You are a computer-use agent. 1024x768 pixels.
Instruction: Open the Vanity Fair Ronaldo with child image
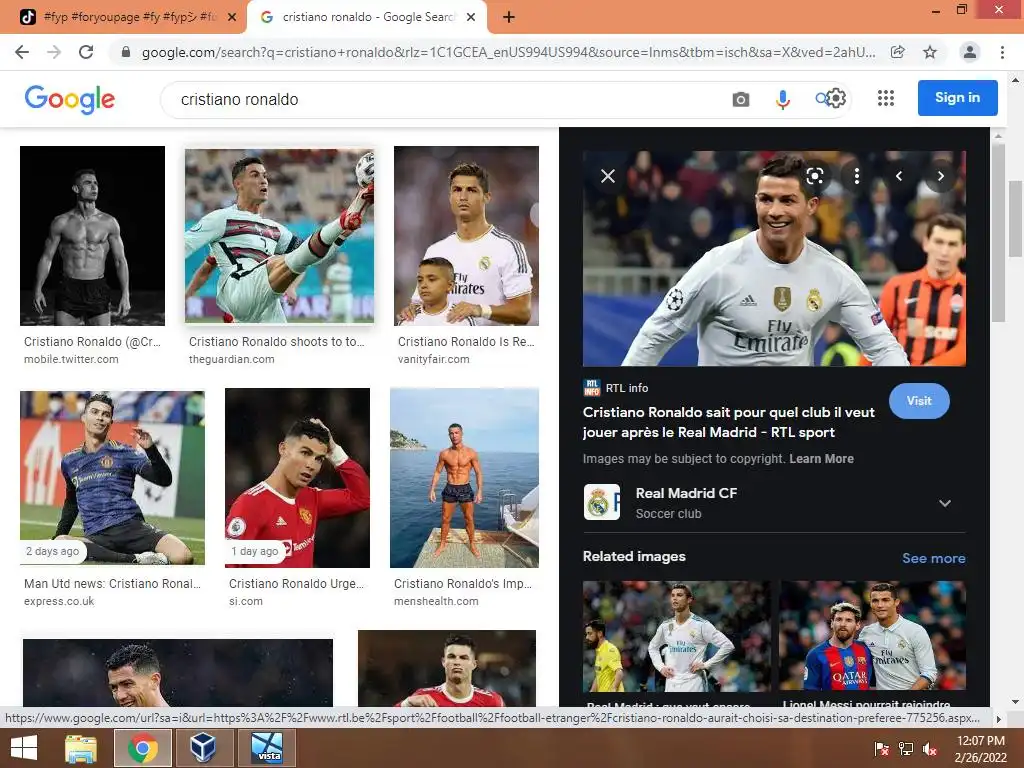(x=466, y=236)
